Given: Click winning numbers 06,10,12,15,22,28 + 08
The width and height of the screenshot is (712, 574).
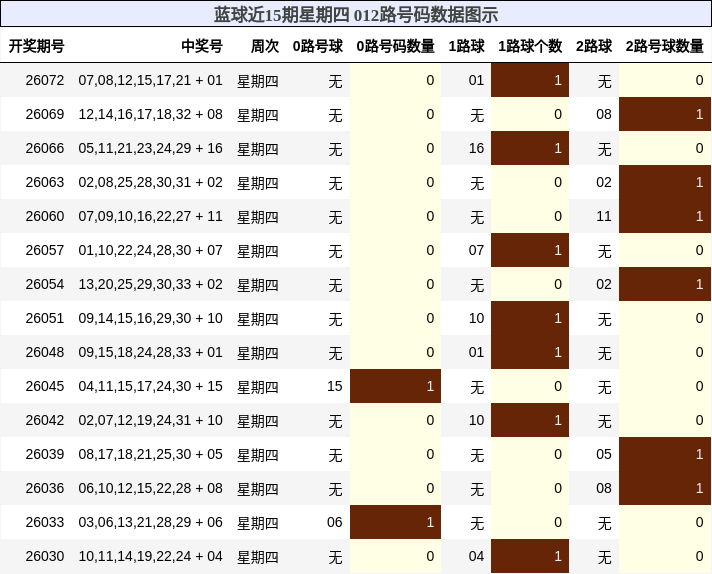Looking at the screenshot, I should point(150,489).
